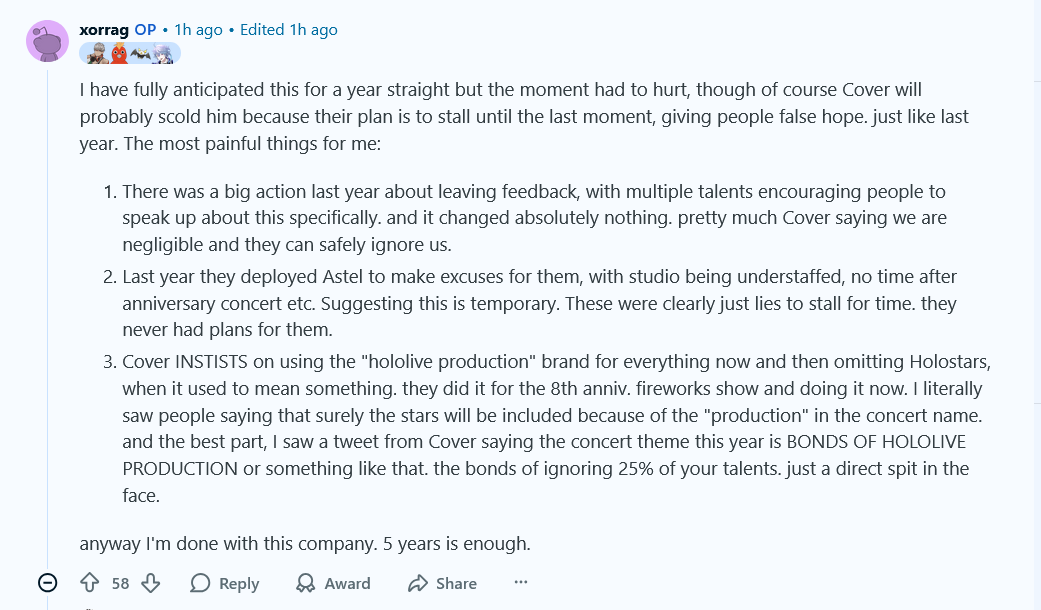Click the OP label next to username
Viewport: 1041px width, 610px height.
click(x=145, y=30)
